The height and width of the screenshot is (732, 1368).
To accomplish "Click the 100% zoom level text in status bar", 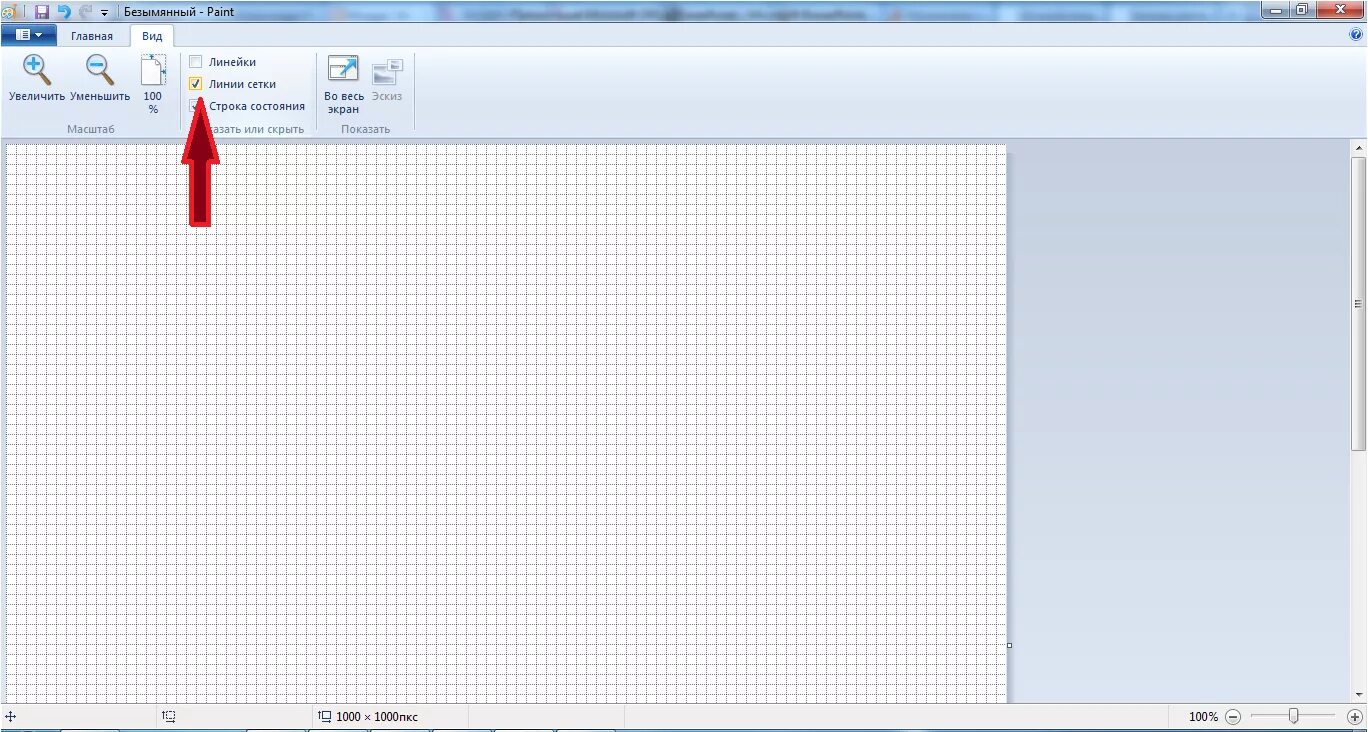I will click(1204, 717).
